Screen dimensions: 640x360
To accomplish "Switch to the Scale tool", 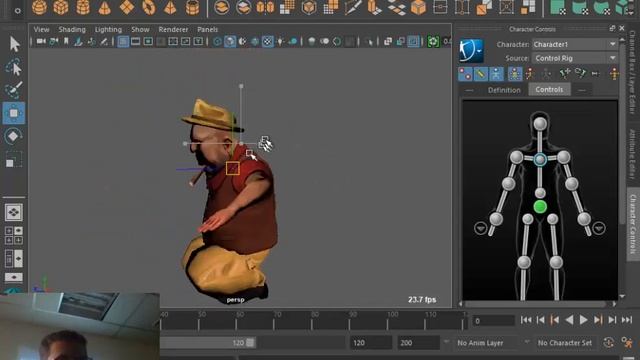I will coord(14,160).
